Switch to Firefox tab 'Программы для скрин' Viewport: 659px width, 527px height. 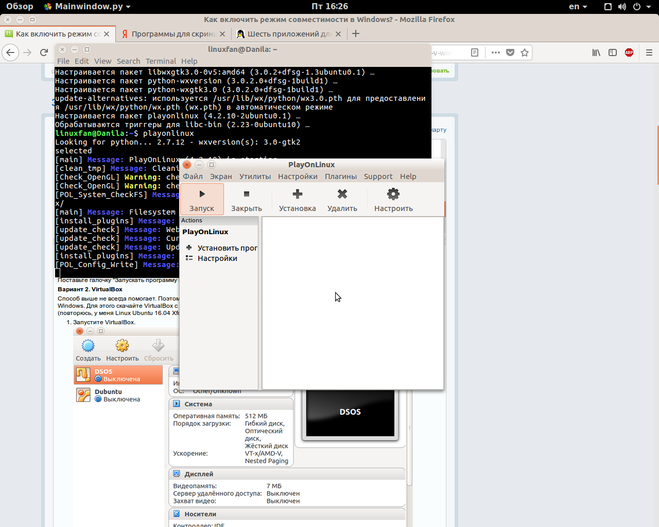(x=173, y=34)
